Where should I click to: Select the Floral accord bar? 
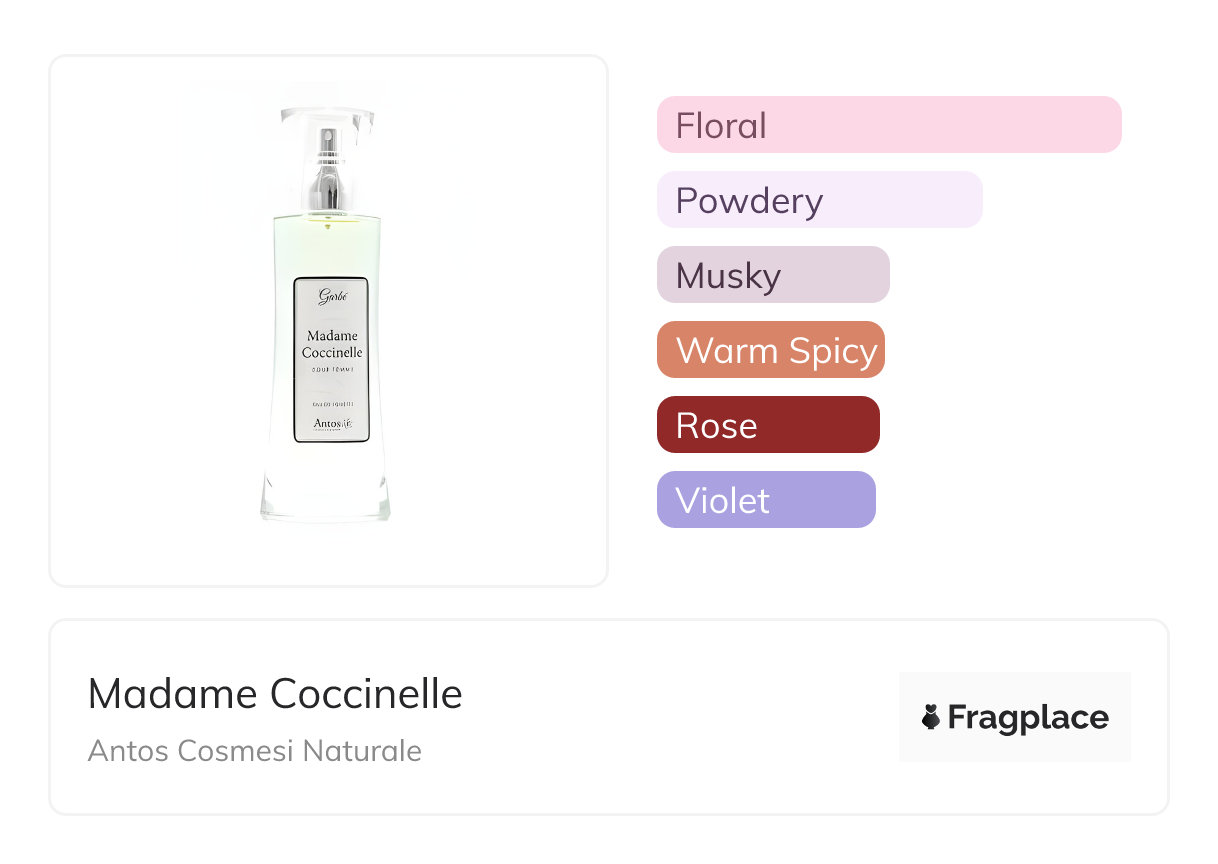pyautogui.click(x=888, y=125)
